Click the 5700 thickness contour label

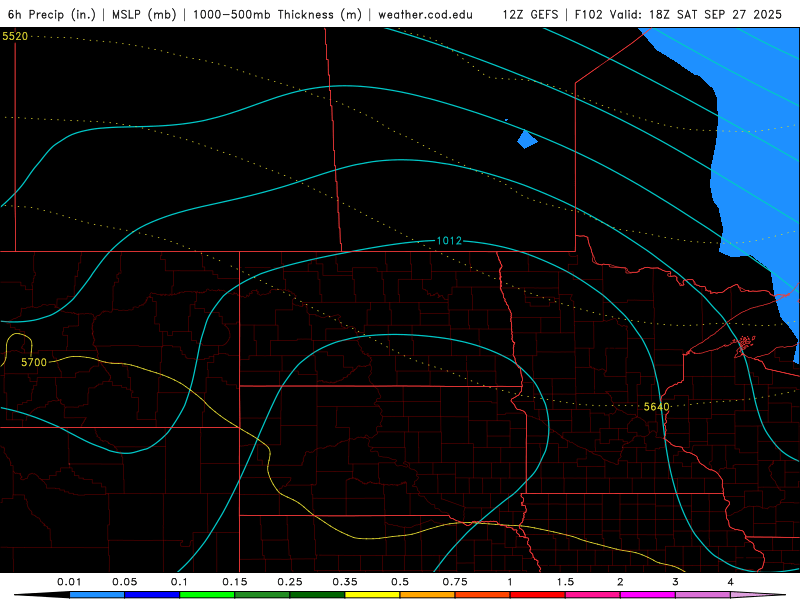pyautogui.click(x=34, y=362)
